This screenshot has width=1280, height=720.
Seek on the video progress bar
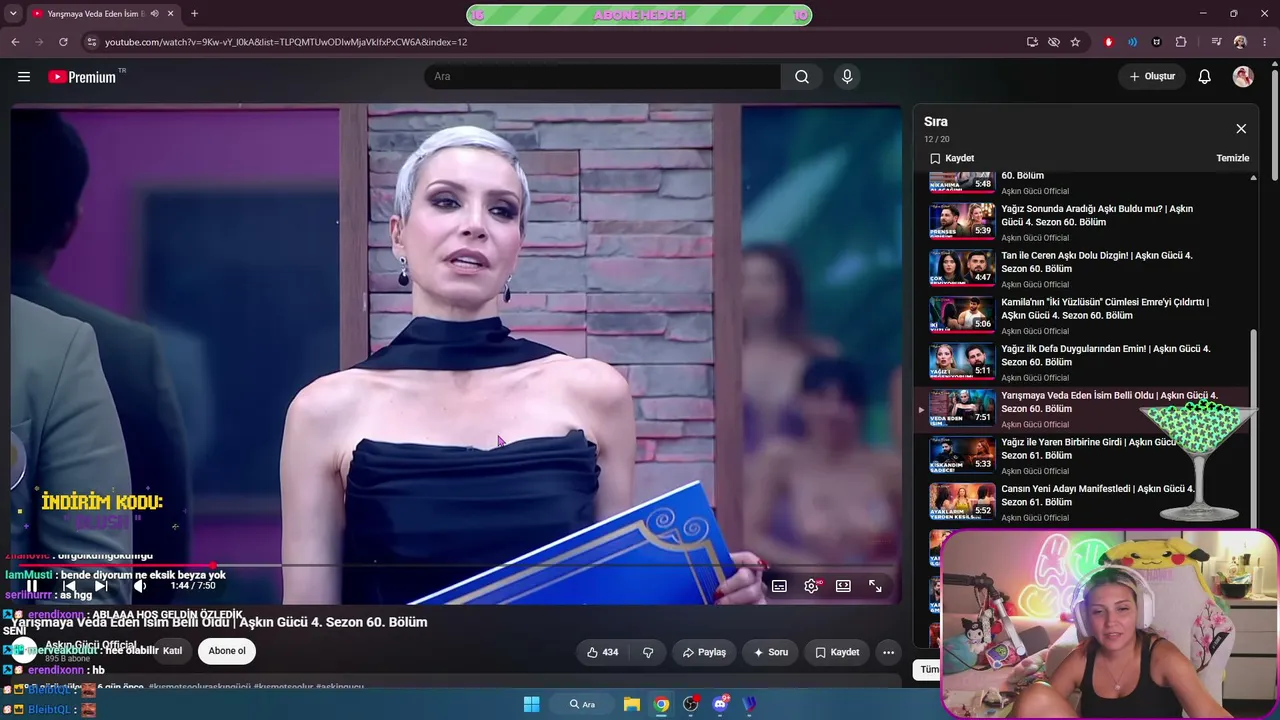(x=456, y=566)
